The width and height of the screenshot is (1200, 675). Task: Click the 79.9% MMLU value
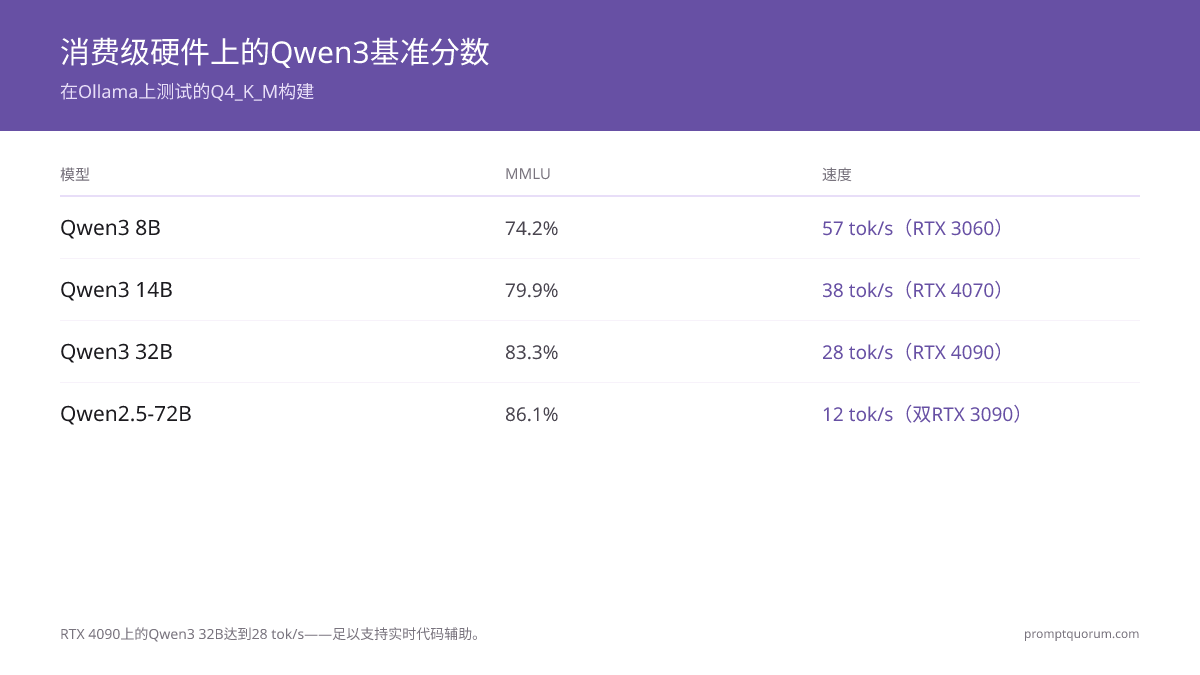(x=532, y=290)
